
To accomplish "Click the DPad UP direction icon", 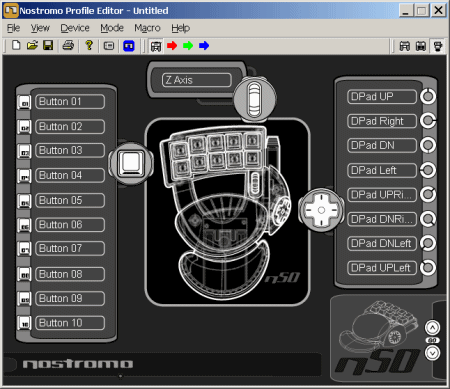I will (x=428, y=97).
